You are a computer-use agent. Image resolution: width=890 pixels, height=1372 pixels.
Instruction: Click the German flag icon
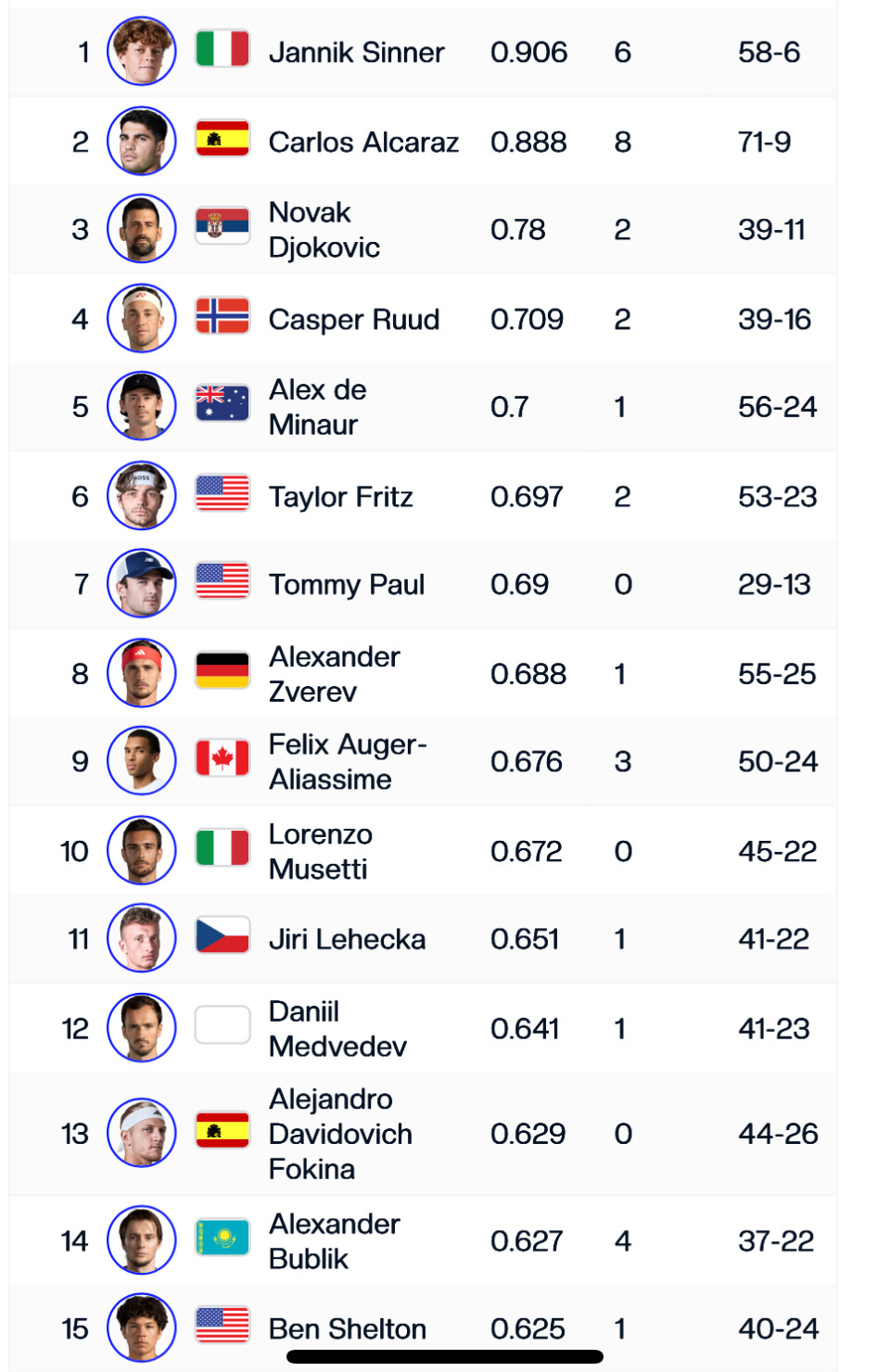point(222,670)
